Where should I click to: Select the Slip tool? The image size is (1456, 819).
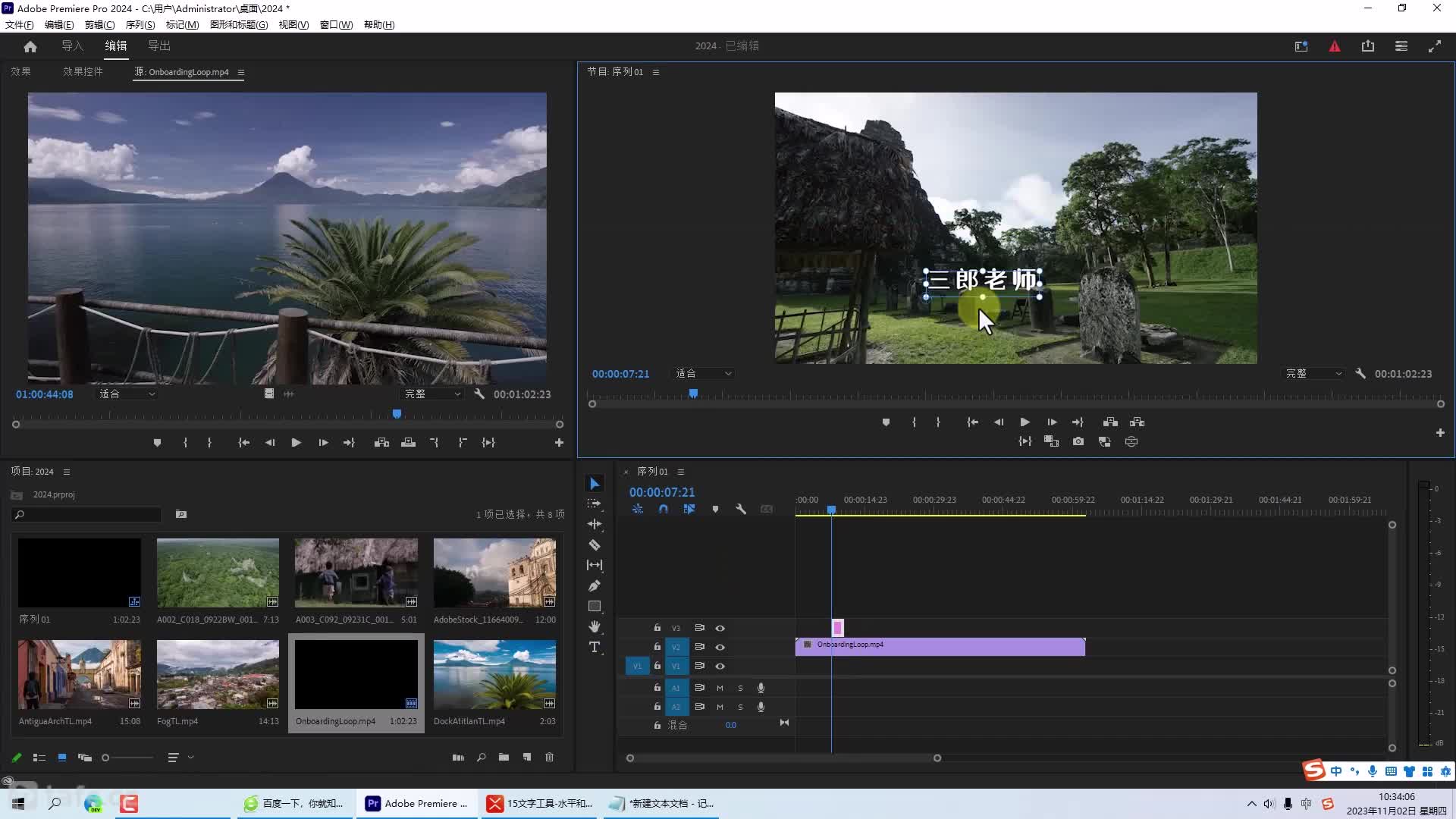click(595, 565)
